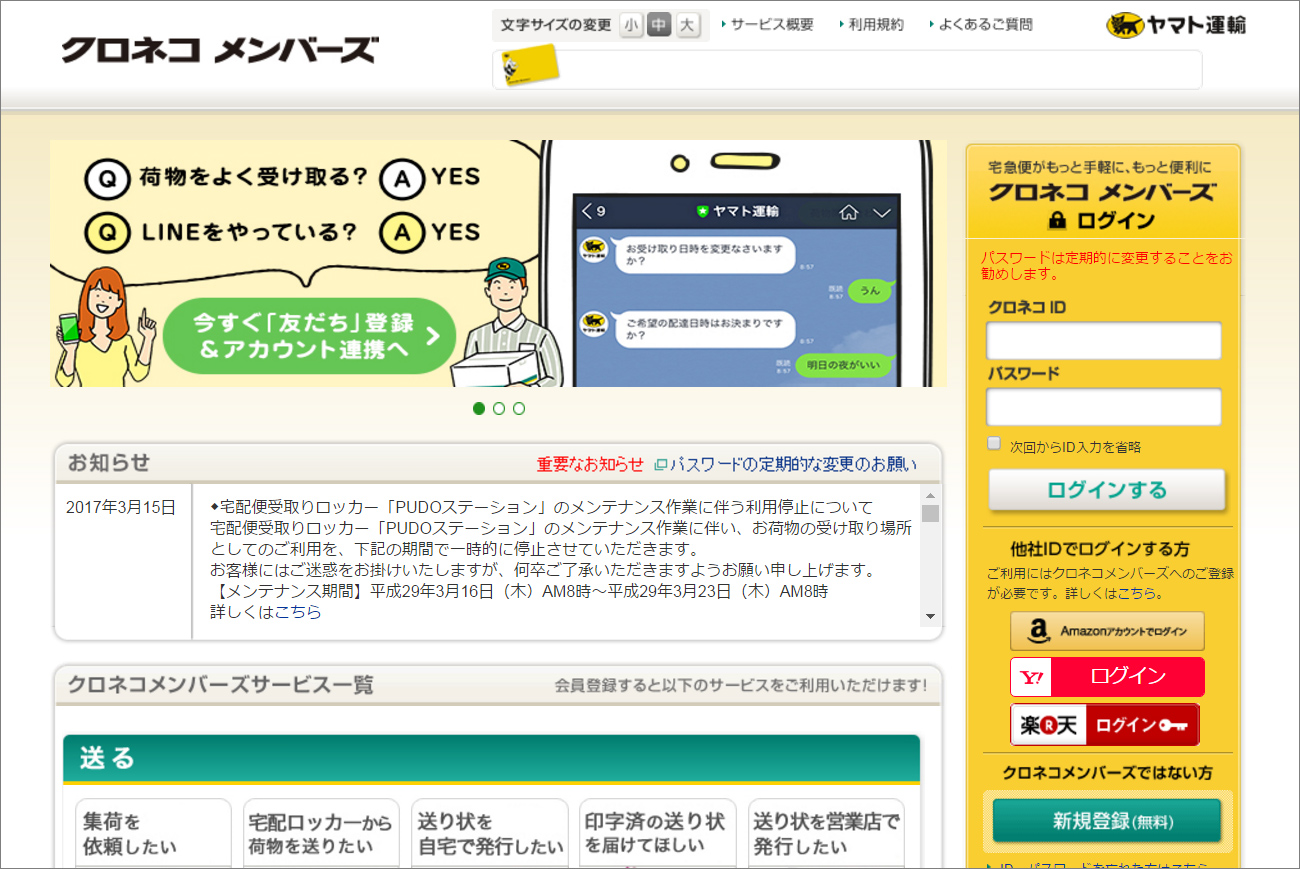Open 集荷を依頼したい service tile
Image resolution: width=1300 pixels, height=869 pixels.
point(153,833)
